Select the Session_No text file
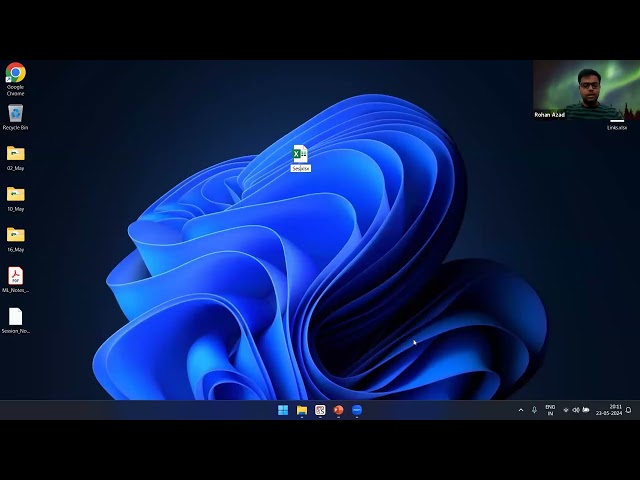640x480 pixels. (x=15, y=316)
